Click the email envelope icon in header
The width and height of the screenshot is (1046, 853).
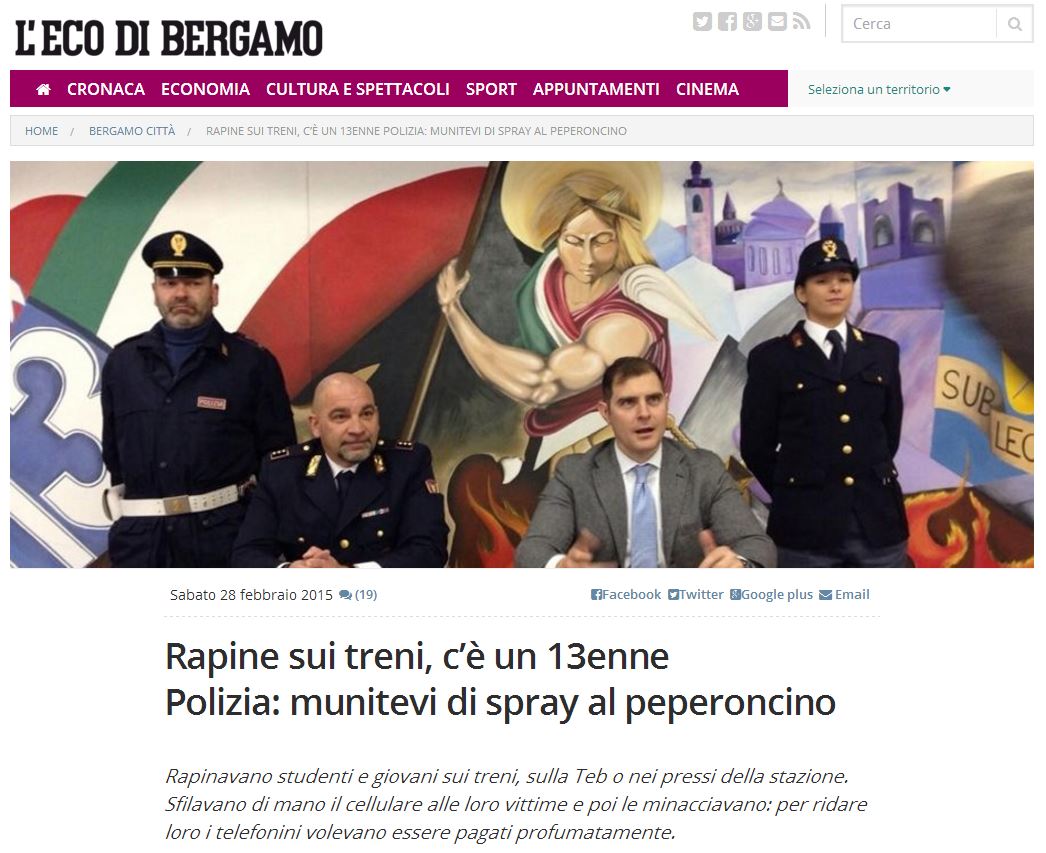(777, 22)
